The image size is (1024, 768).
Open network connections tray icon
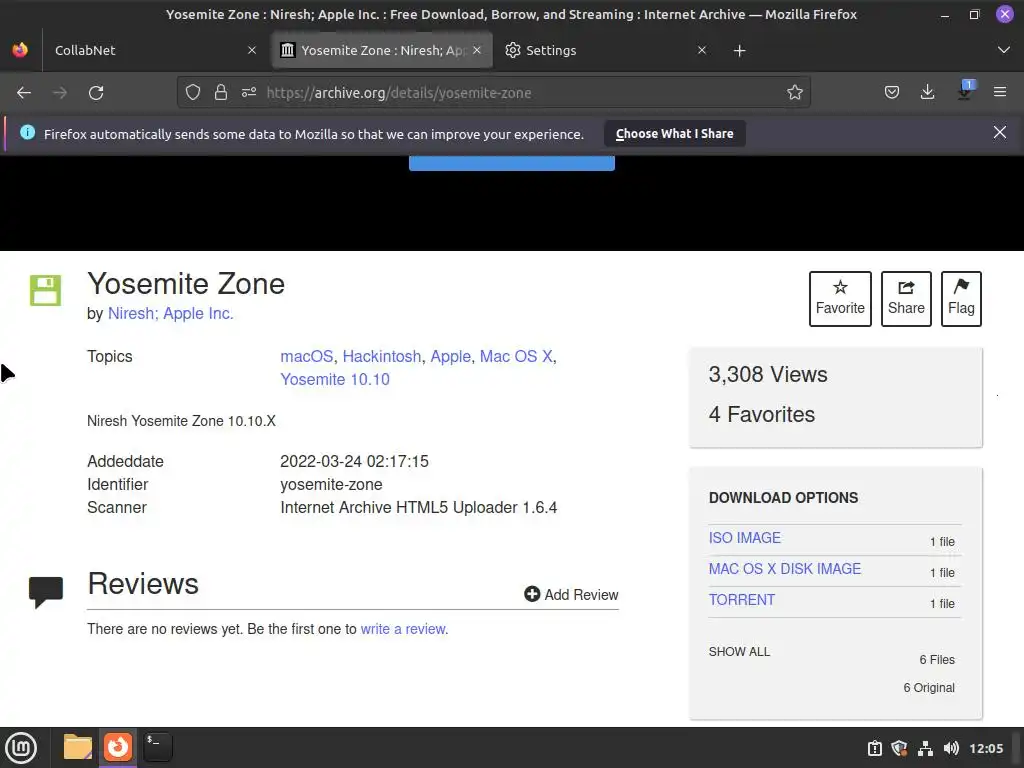coord(925,748)
